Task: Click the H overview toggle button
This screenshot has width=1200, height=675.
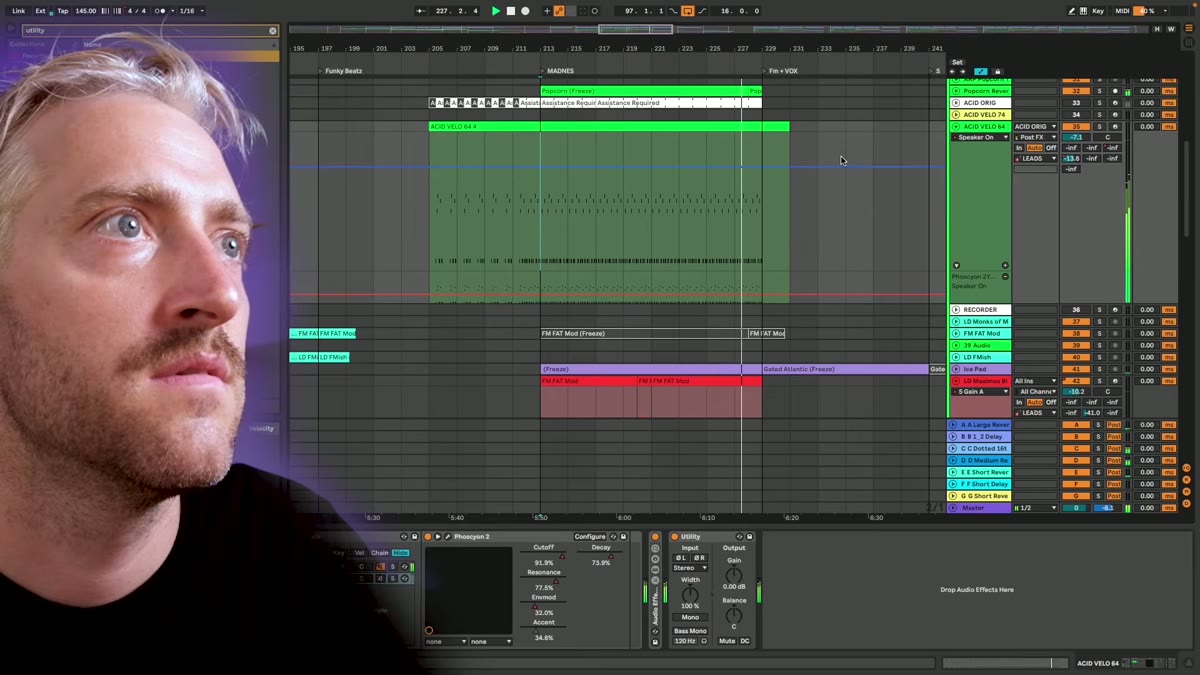Action: 1157,29
